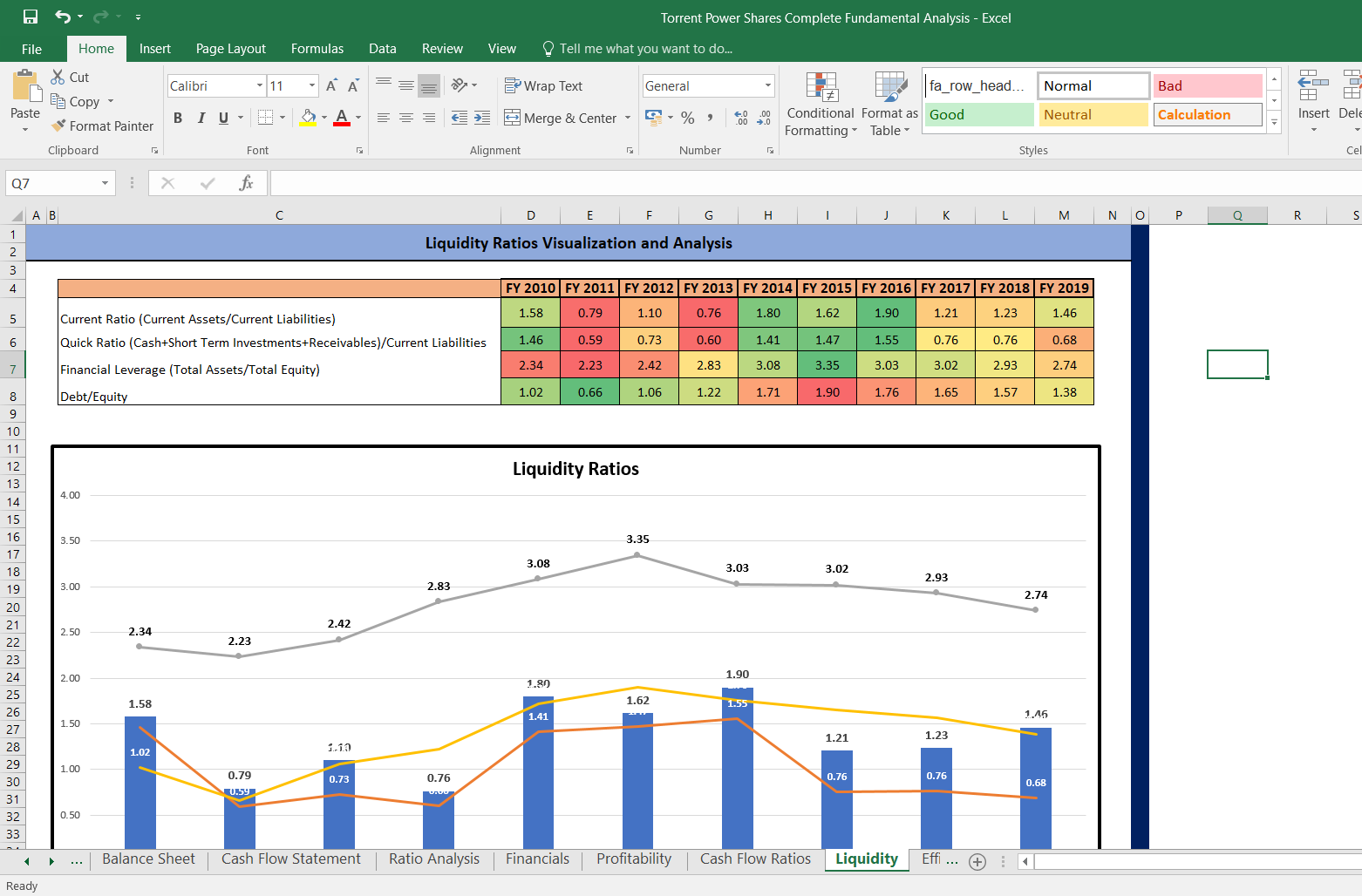1362x896 pixels.
Task: Switch to the Page Layout tab
Action: tap(231, 49)
